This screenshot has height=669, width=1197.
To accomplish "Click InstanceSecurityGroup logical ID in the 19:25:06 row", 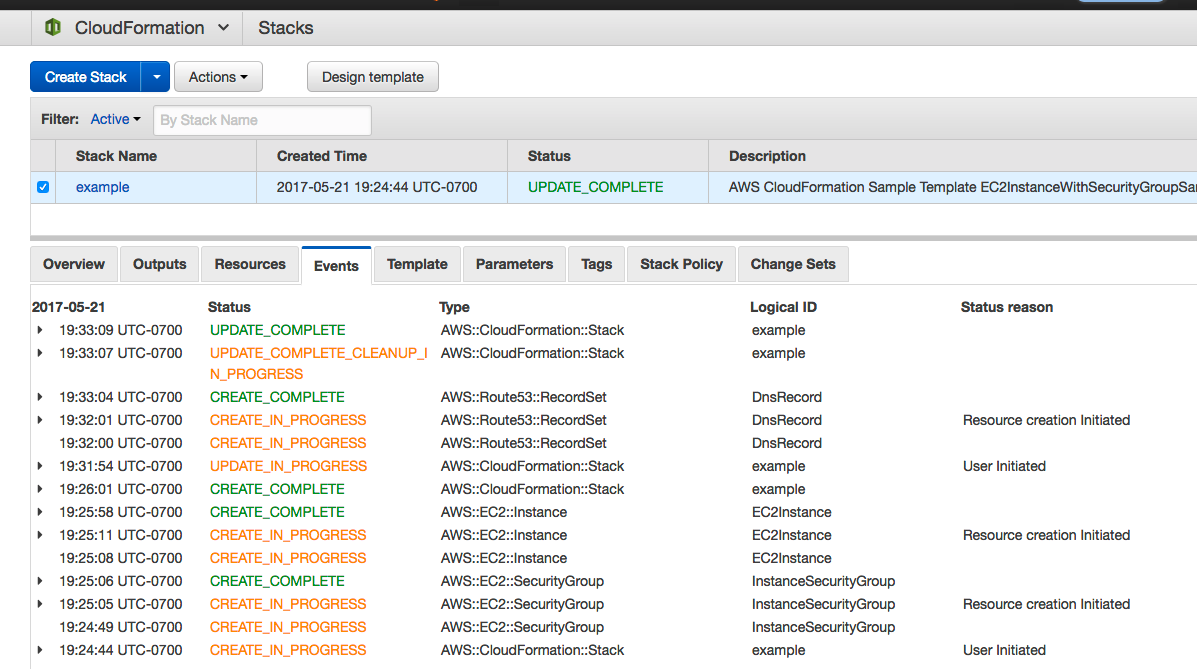I will point(823,581).
